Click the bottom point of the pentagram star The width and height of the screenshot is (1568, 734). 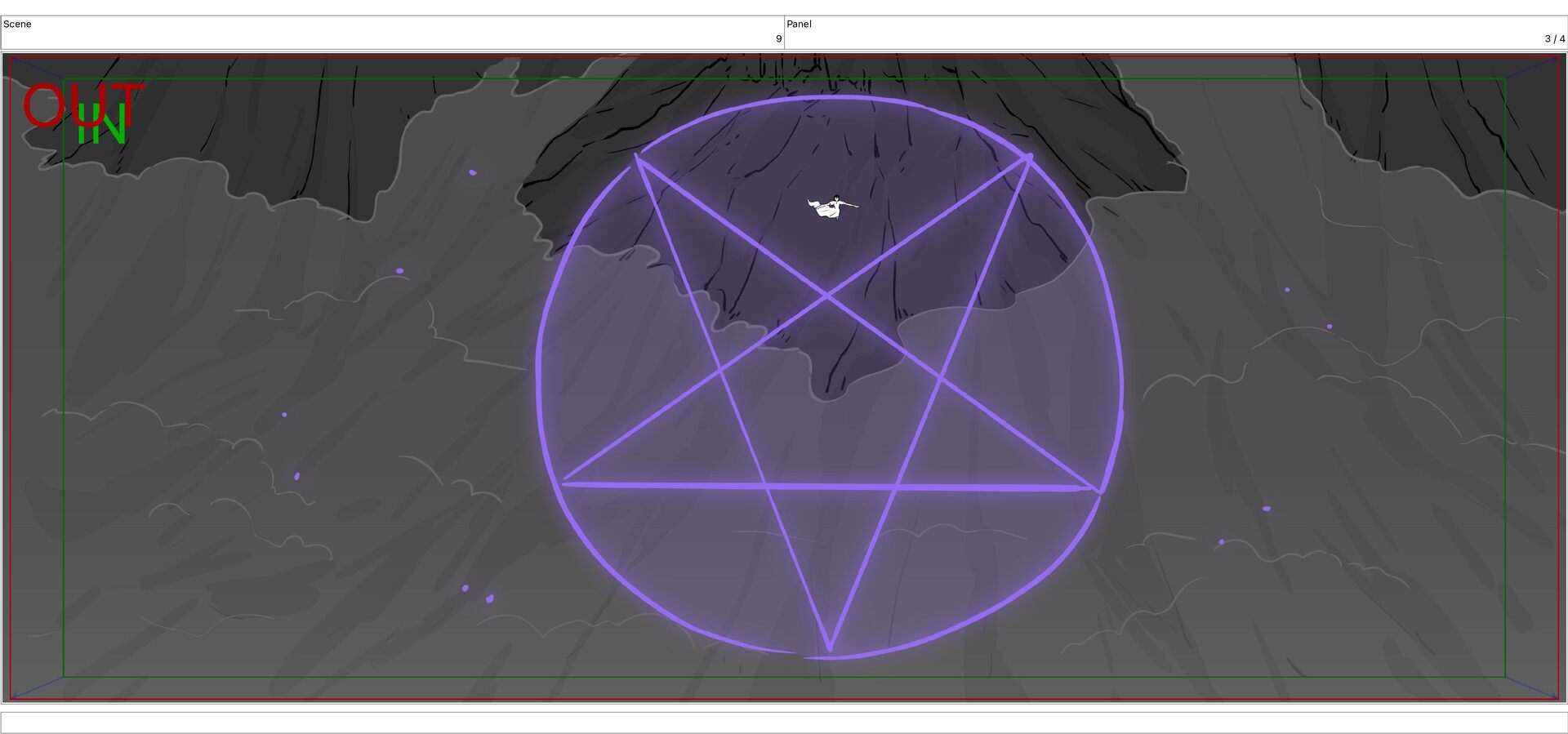tap(829, 649)
